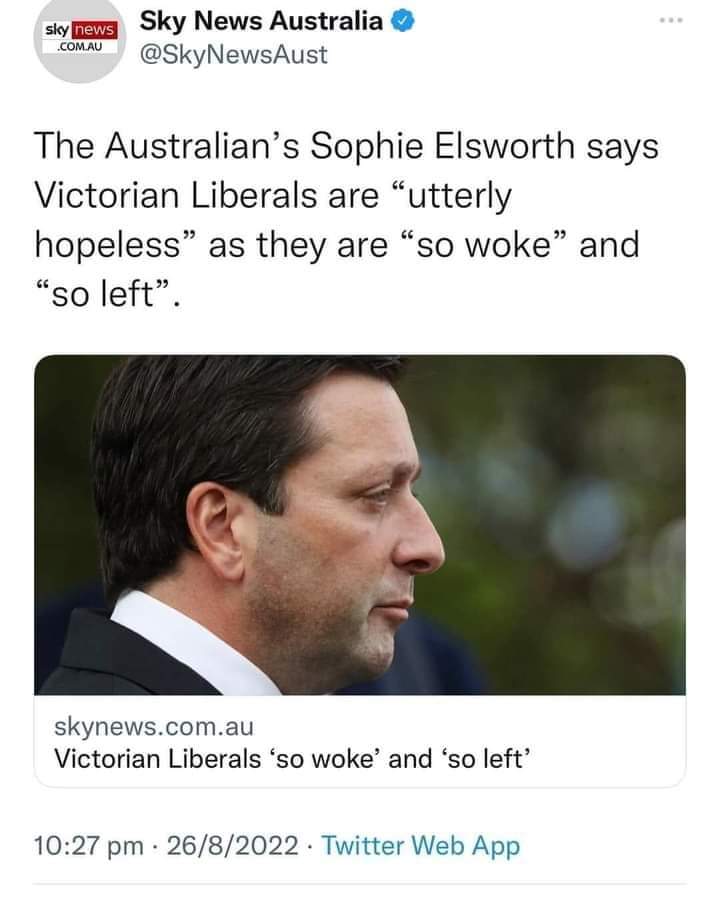Select the "Sophie Elsworth" name in tweet
This screenshot has width=720, height=900.
click(x=442, y=146)
